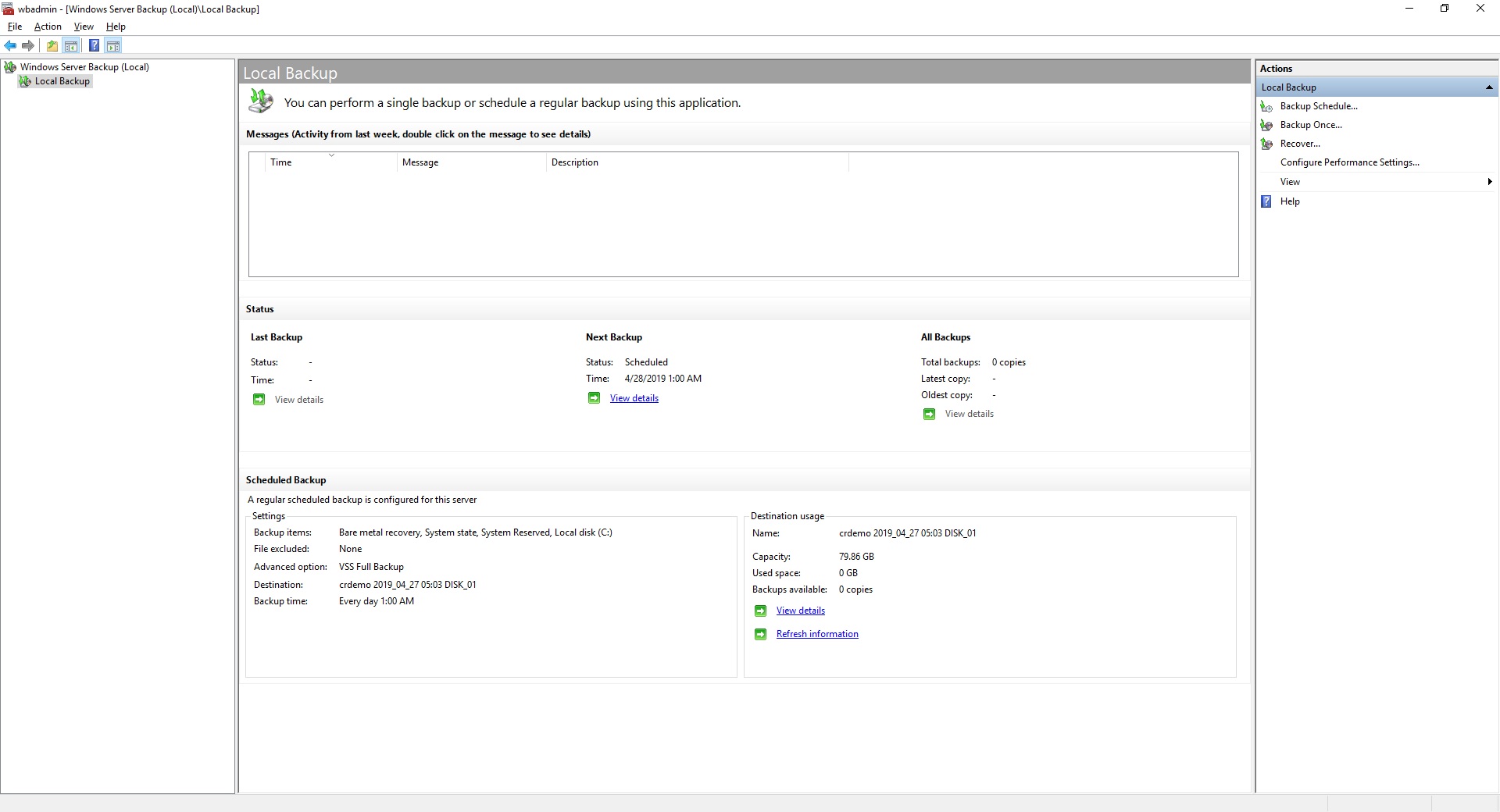The width and height of the screenshot is (1500, 812).
Task: Click the Backup items Bare metal recovery value
Action: click(x=475, y=532)
